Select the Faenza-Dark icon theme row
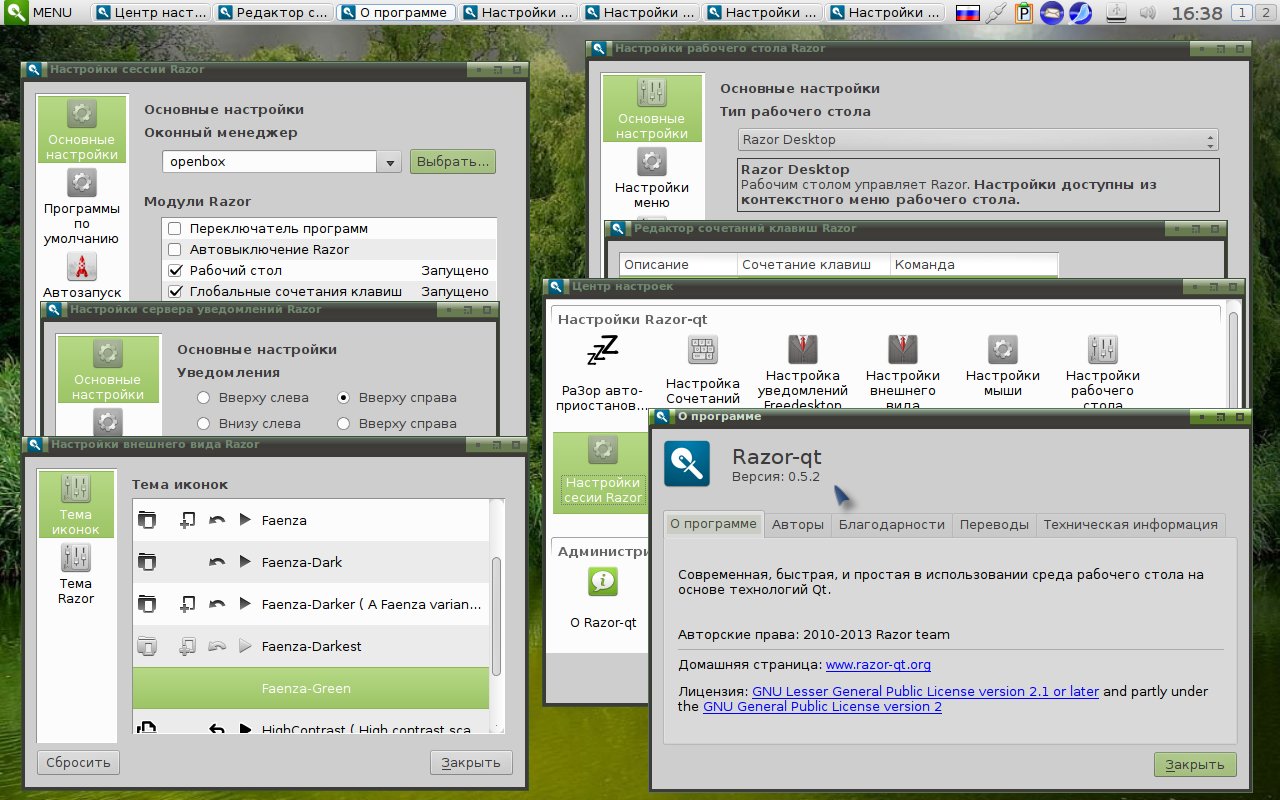This screenshot has height=800, width=1280. coord(311,562)
